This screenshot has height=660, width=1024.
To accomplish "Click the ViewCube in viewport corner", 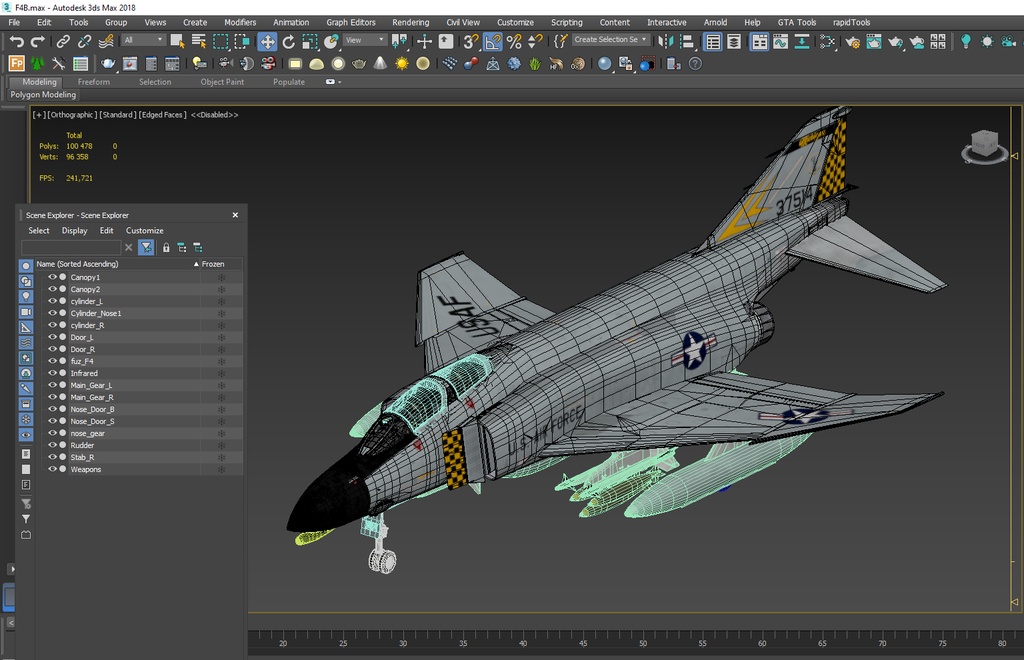I will [984, 146].
